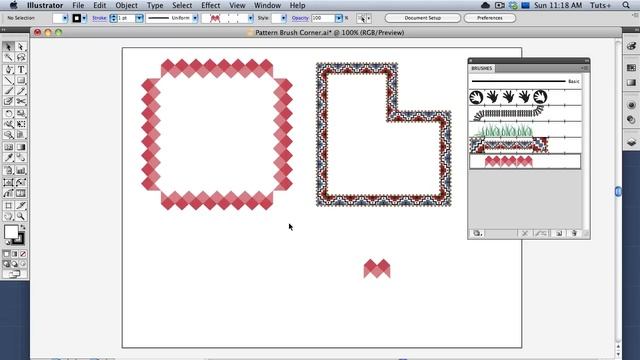Swap fill and stroke arrows icon

pyautogui.click(x=23, y=227)
